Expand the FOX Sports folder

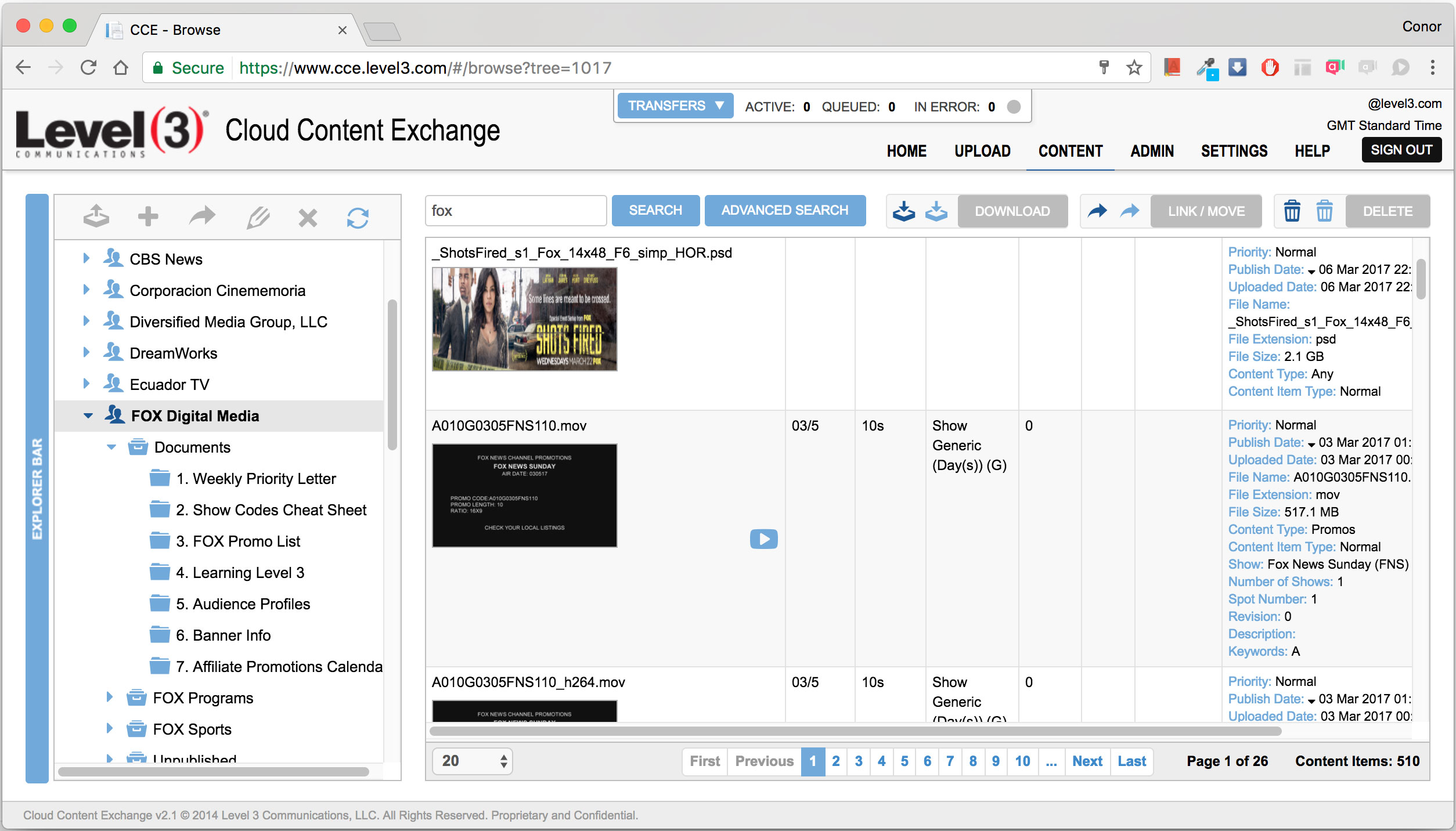point(109,728)
